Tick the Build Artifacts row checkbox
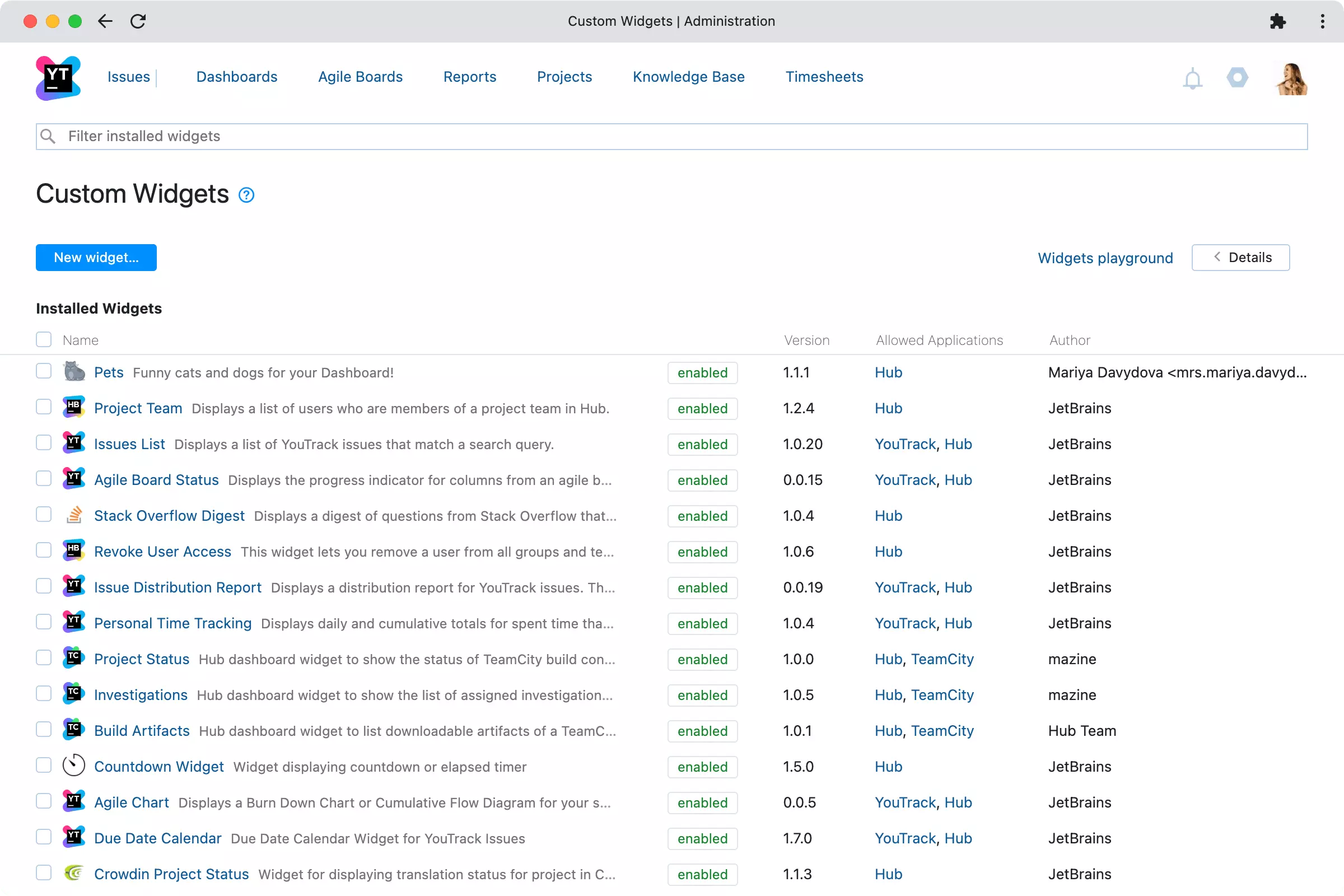Screen dimensions: 1344x896 coord(44,730)
